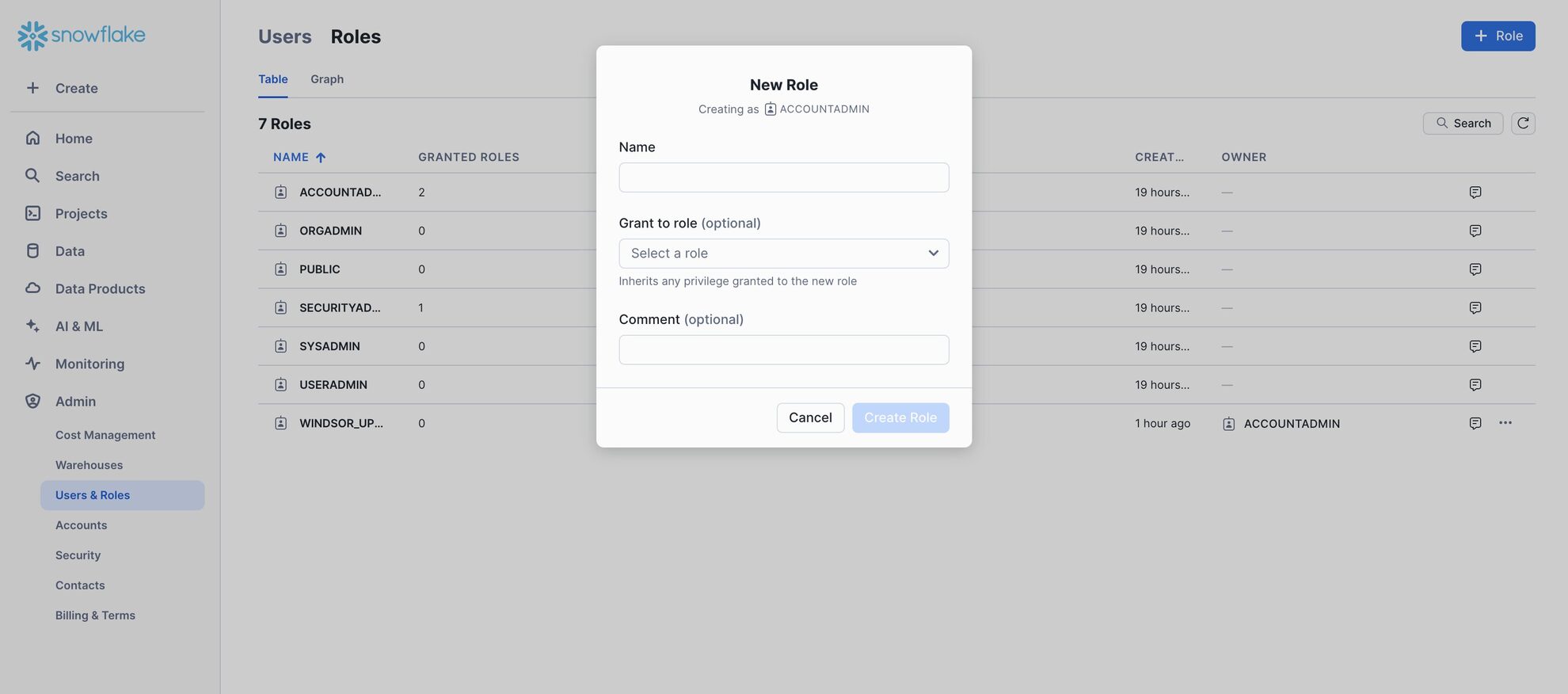Click the ACCOUNTADMIN row role icon
The height and width of the screenshot is (694, 1568).
point(280,192)
